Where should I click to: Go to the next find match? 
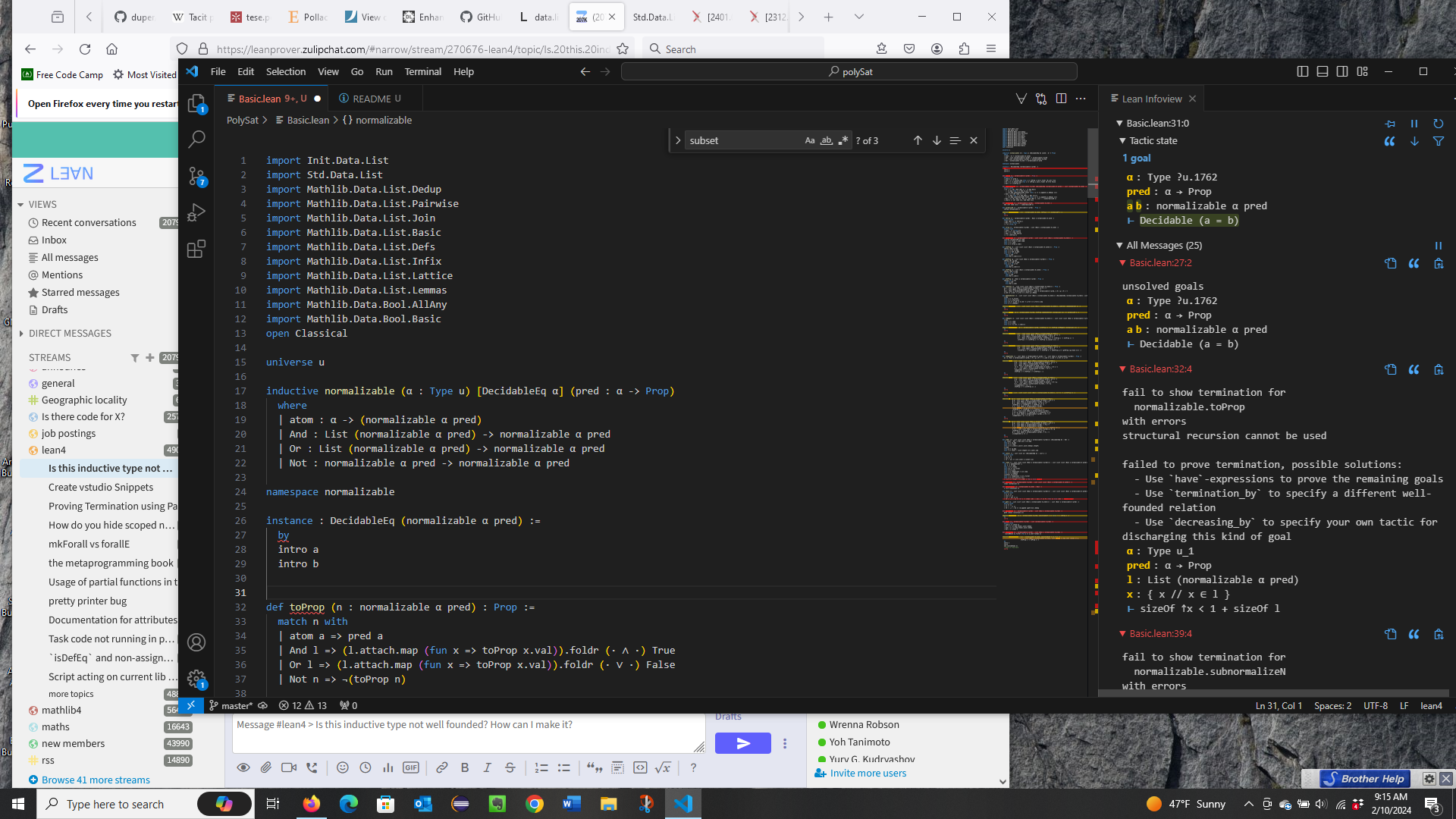(x=937, y=140)
